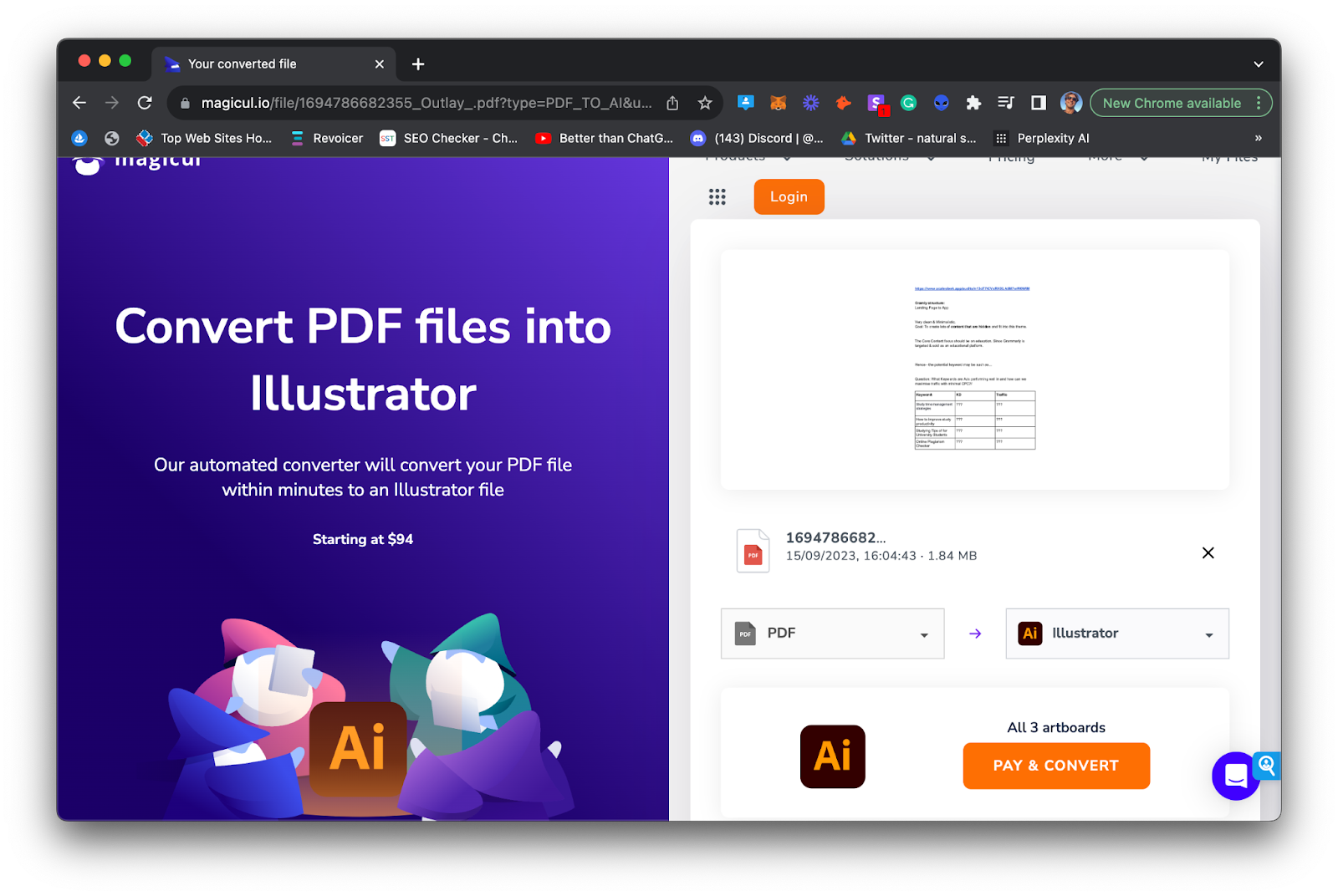
Task: Close the 'Your converted file' tab
Action: tap(380, 64)
